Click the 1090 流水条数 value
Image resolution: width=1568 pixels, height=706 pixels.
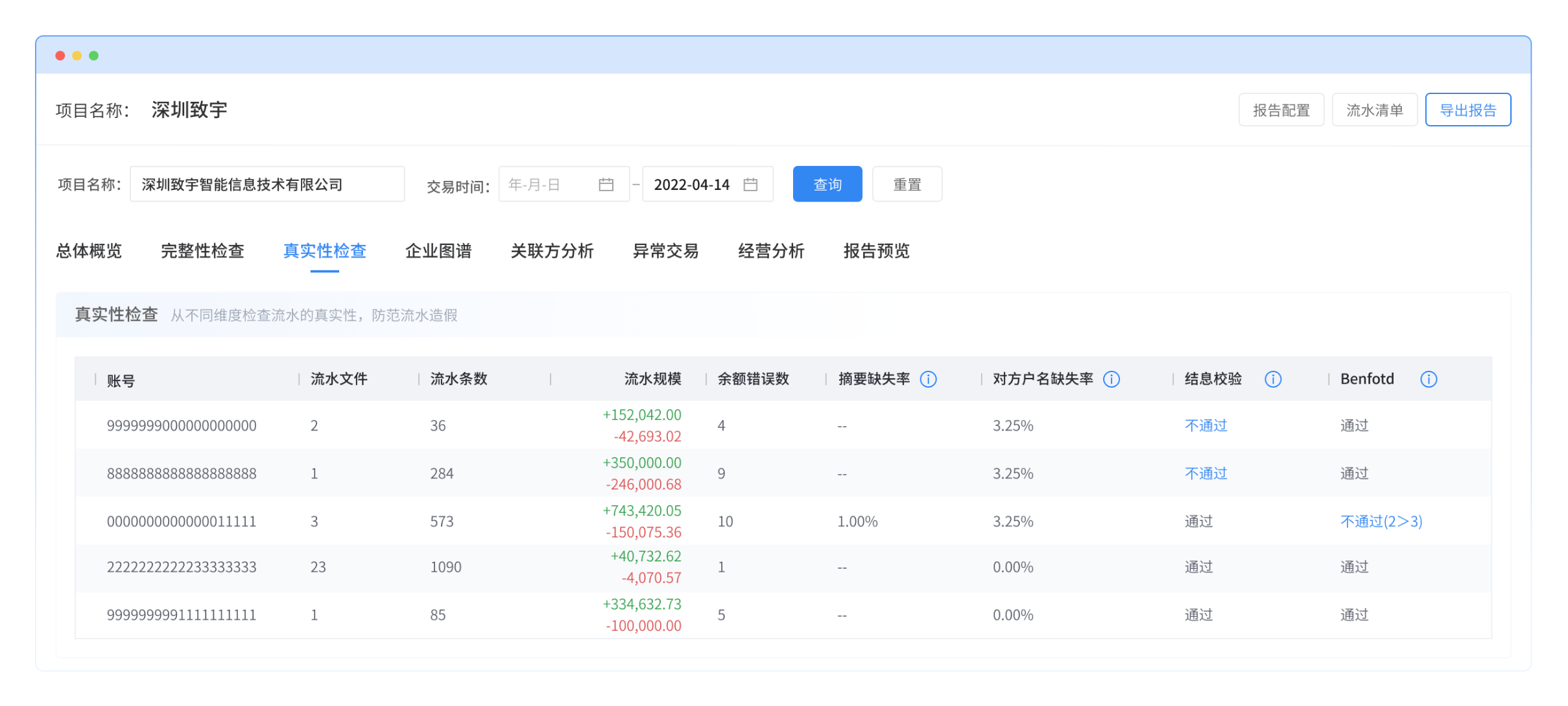pos(445,567)
